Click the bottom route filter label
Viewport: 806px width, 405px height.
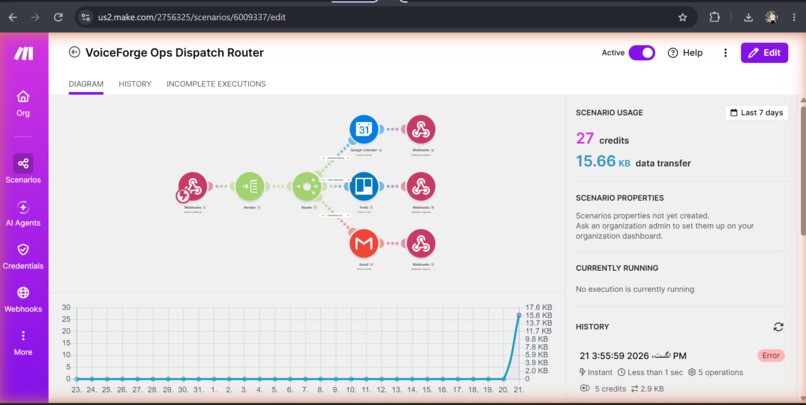336,215
